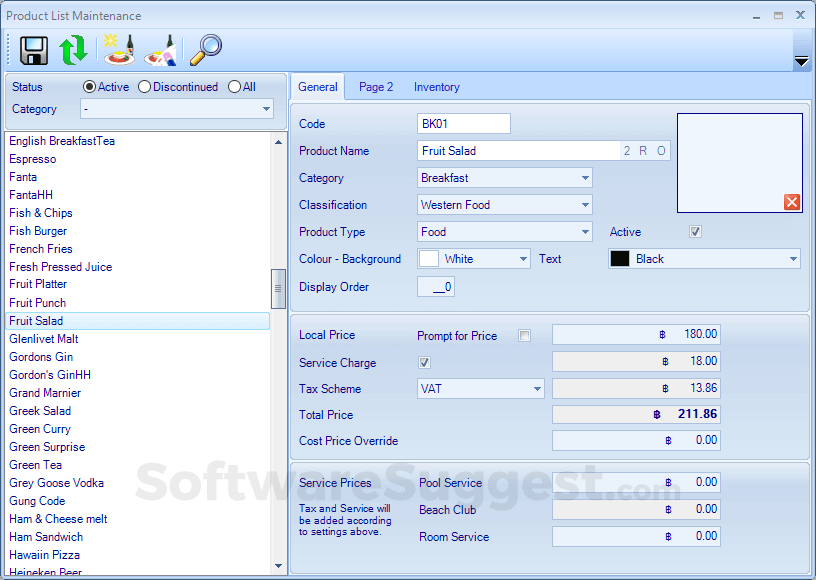Click the delete product eraser icon
This screenshot has height=580, width=816.
pos(161,50)
